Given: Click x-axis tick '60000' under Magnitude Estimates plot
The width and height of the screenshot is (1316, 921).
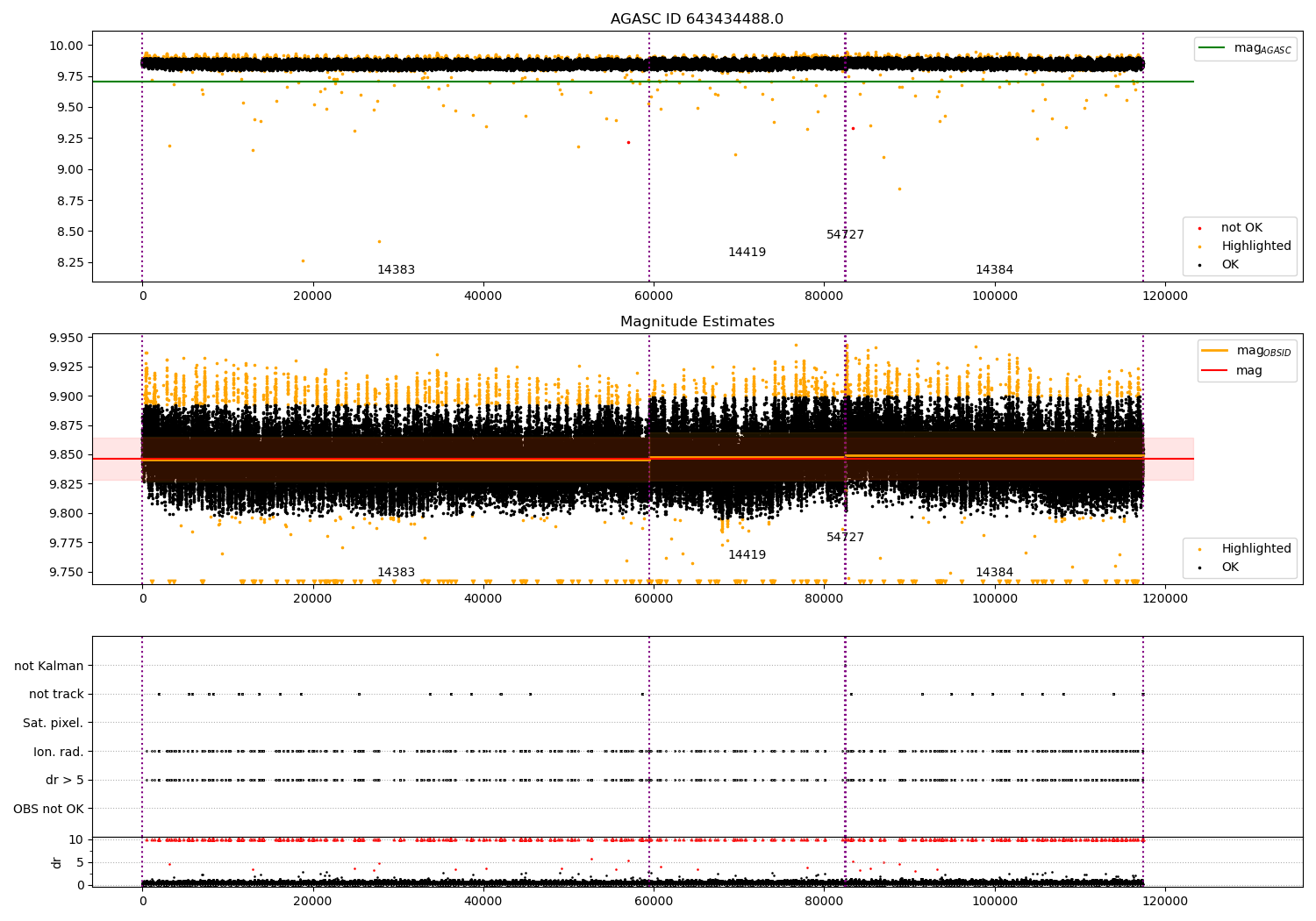Looking at the screenshot, I should (x=654, y=598).
